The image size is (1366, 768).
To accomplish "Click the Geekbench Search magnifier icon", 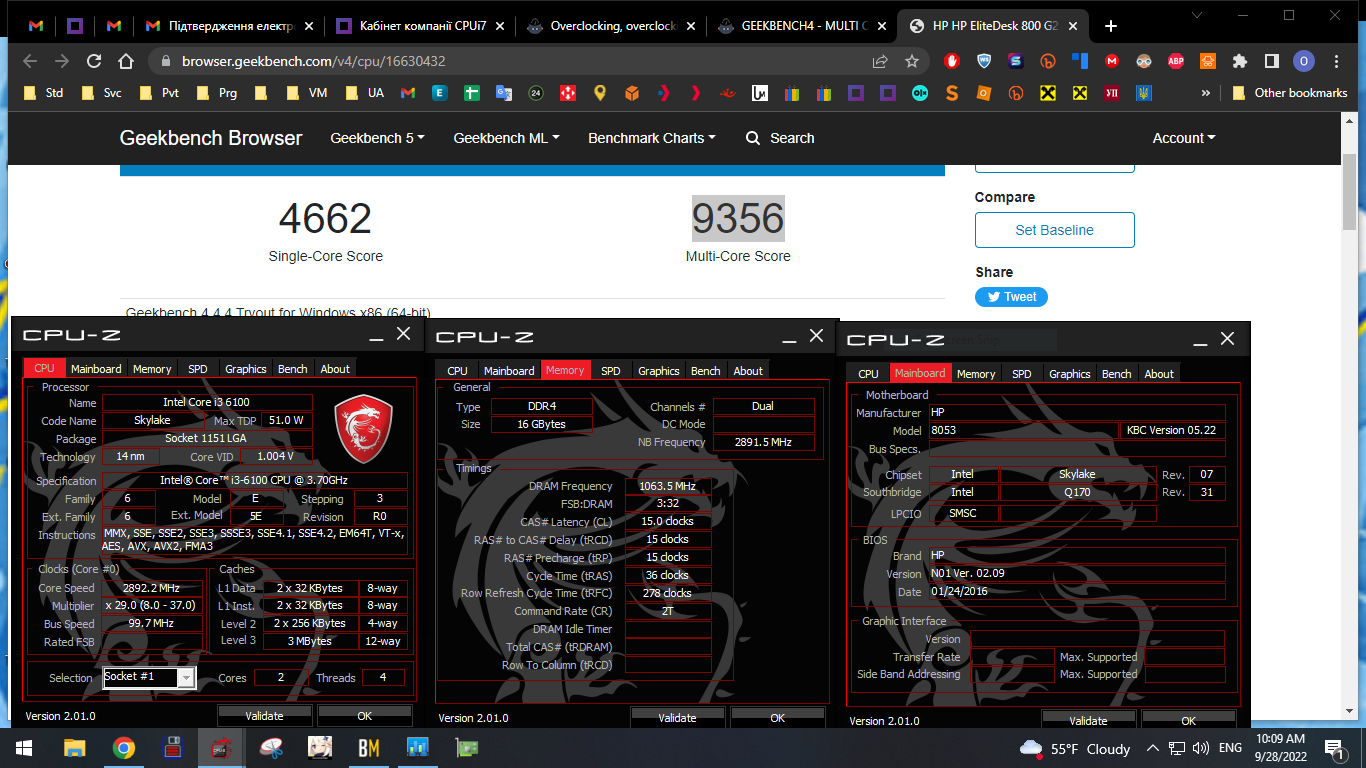I will tap(753, 138).
